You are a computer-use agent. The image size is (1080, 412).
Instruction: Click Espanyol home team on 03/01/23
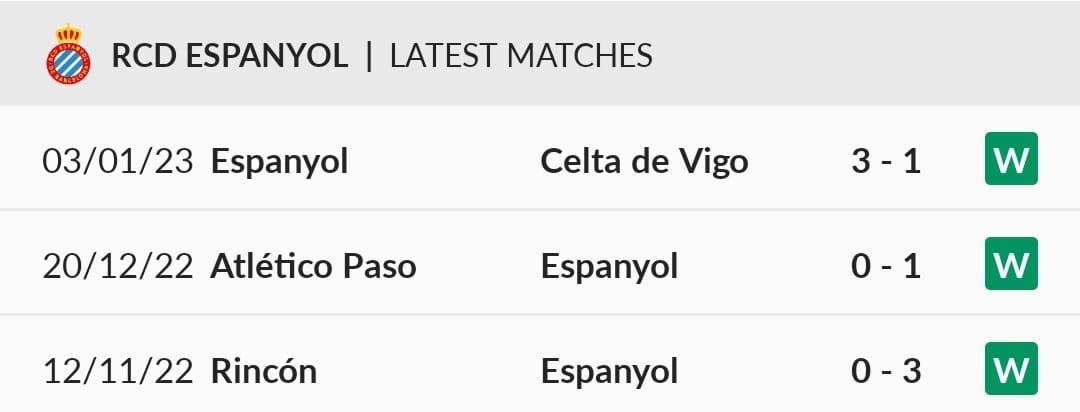tap(279, 163)
